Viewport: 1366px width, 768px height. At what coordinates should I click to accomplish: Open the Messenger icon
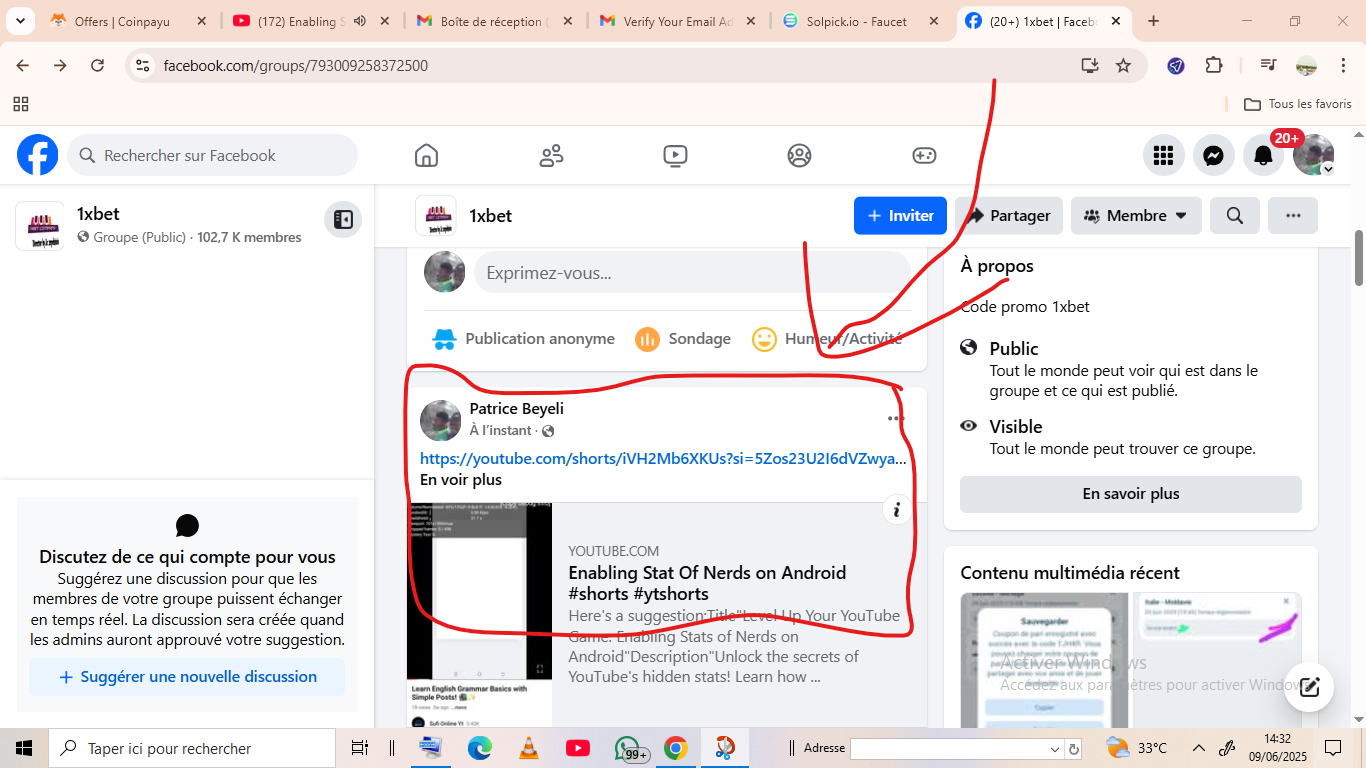[x=1213, y=155]
